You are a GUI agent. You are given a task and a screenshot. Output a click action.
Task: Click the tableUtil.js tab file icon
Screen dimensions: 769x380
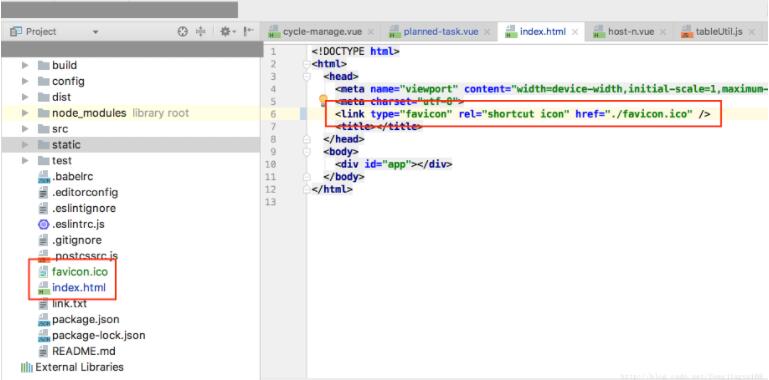coord(687,32)
